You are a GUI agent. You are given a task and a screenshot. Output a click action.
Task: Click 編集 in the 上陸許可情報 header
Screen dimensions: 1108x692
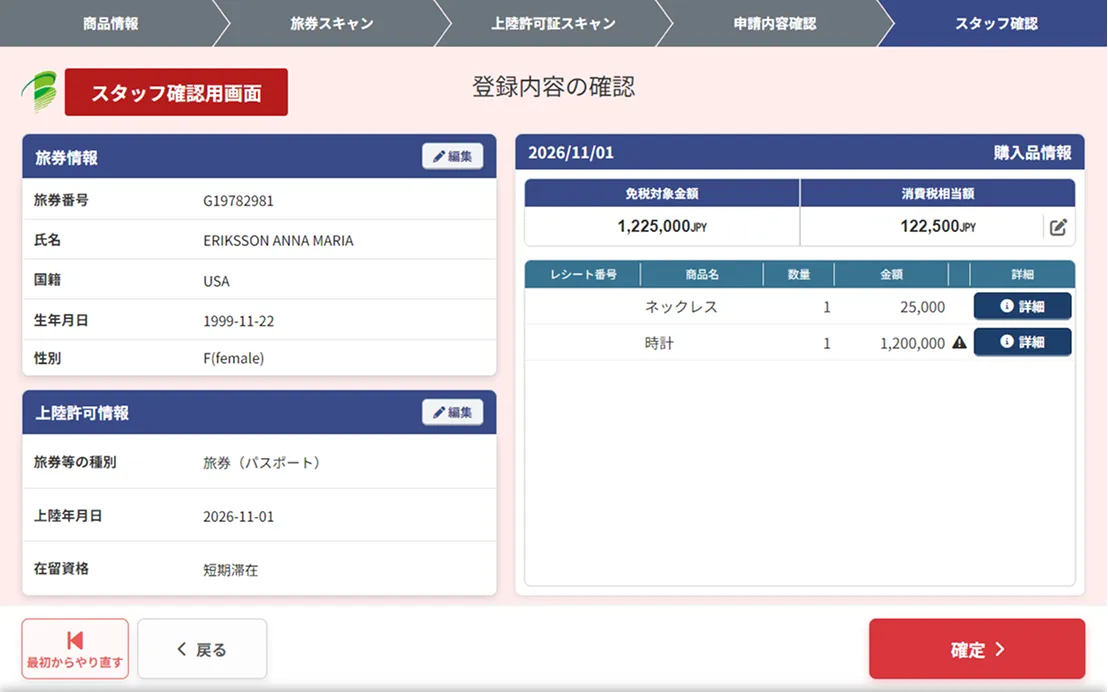452,412
